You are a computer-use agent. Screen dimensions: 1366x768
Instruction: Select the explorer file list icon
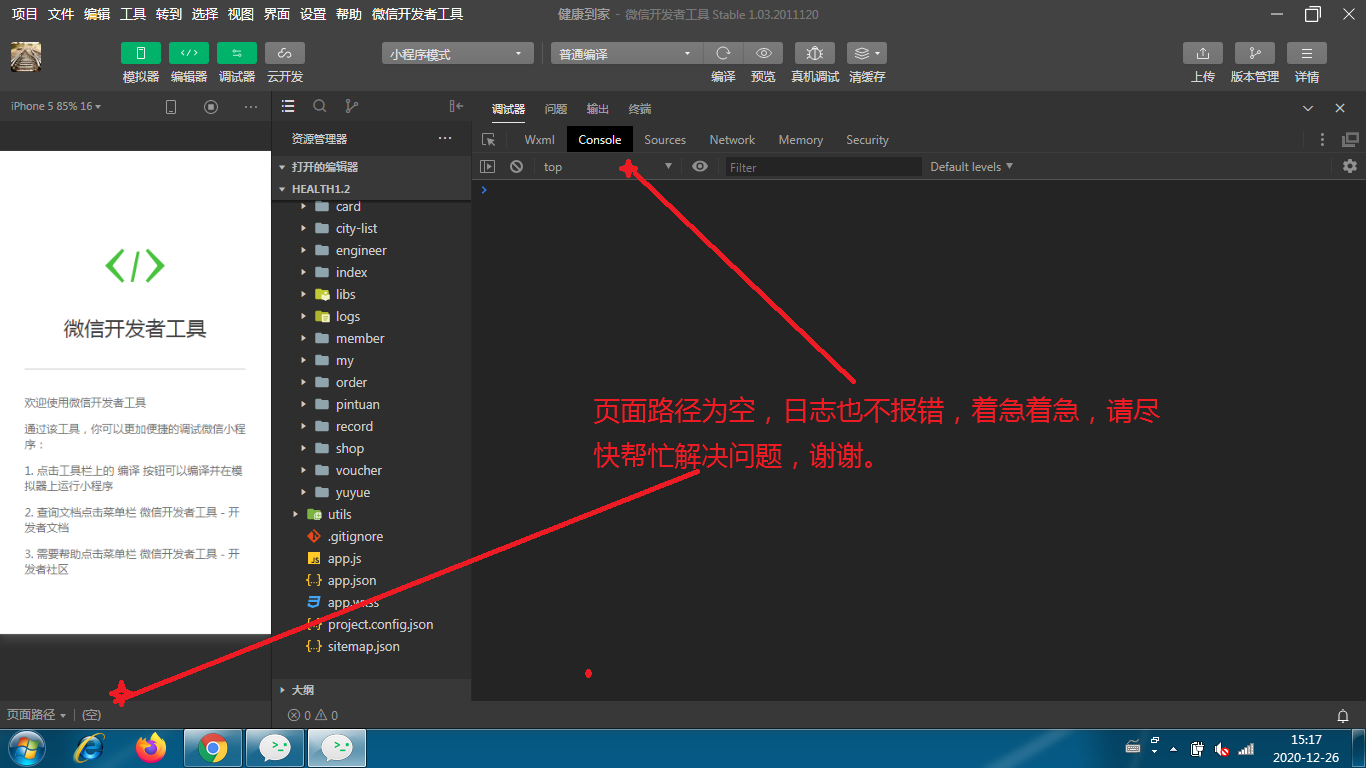[x=288, y=106]
